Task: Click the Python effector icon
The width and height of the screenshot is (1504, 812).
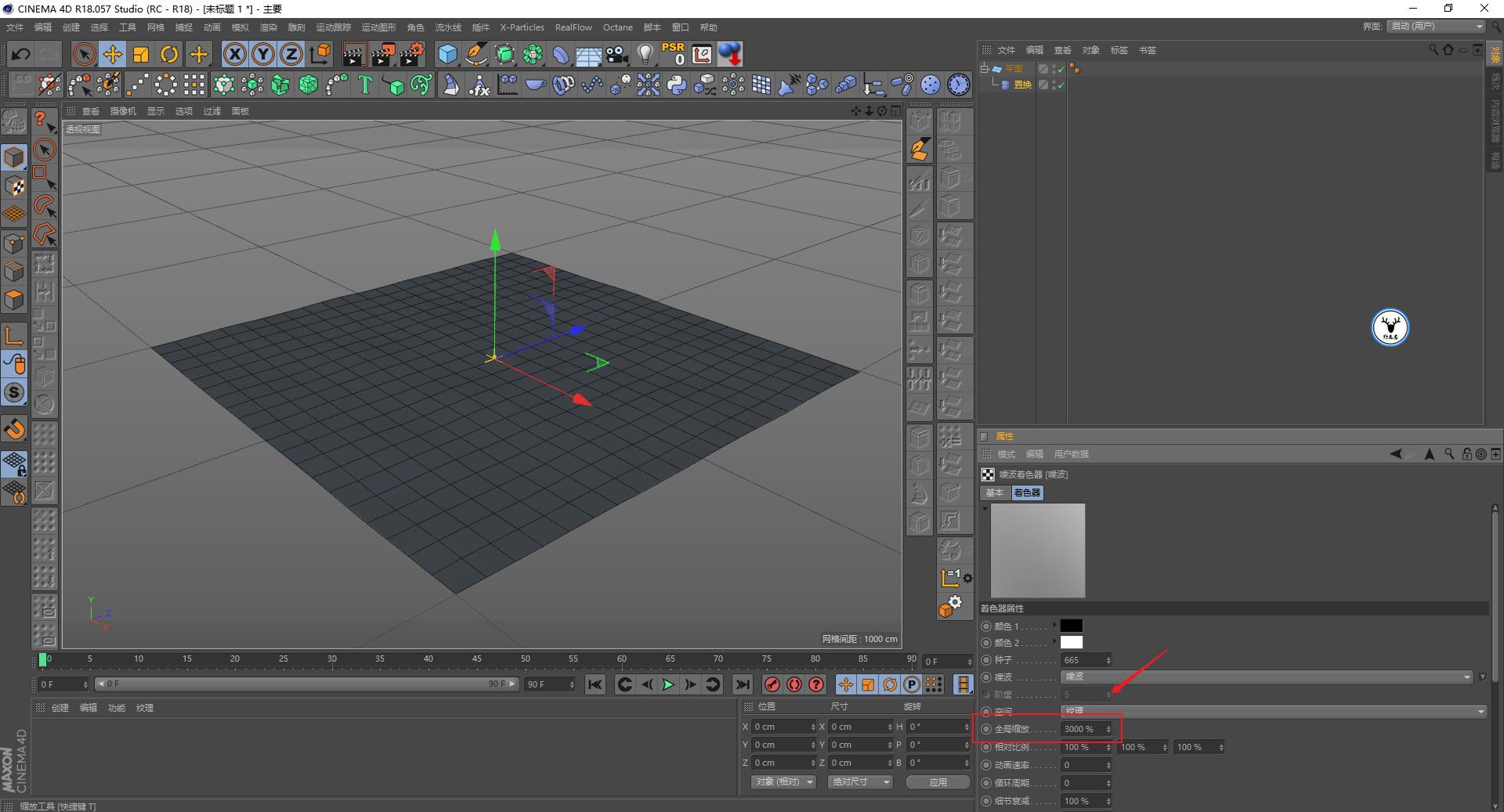Action: point(677,85)
